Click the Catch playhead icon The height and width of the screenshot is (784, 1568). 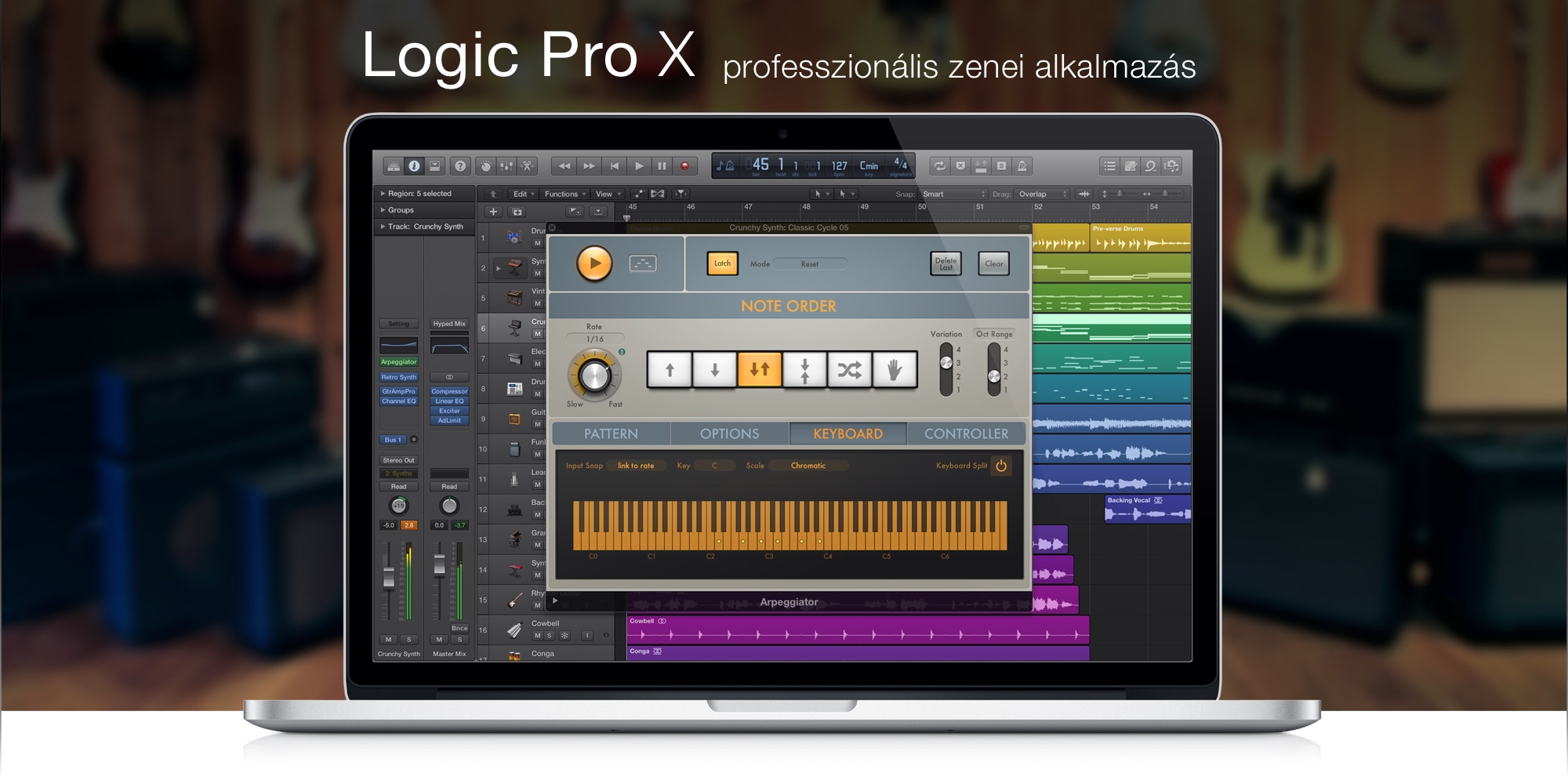(681, 194)
